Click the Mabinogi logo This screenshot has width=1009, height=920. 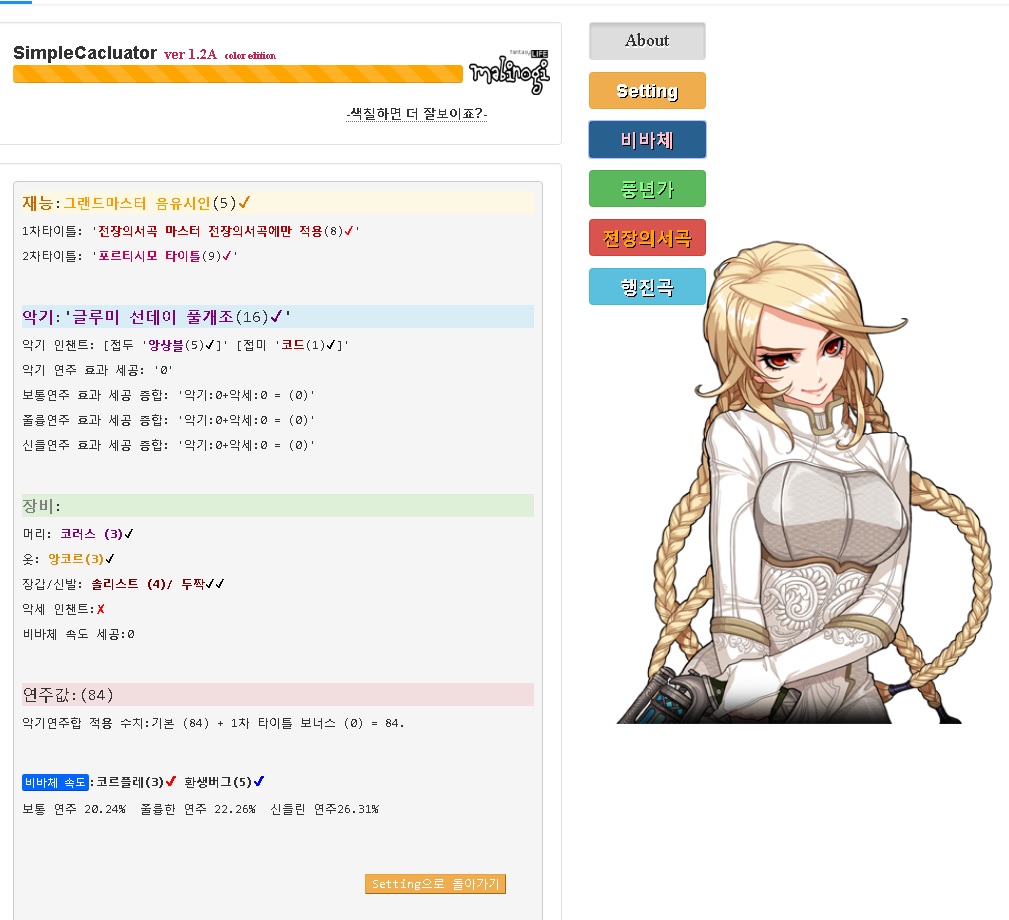(509, 71)
